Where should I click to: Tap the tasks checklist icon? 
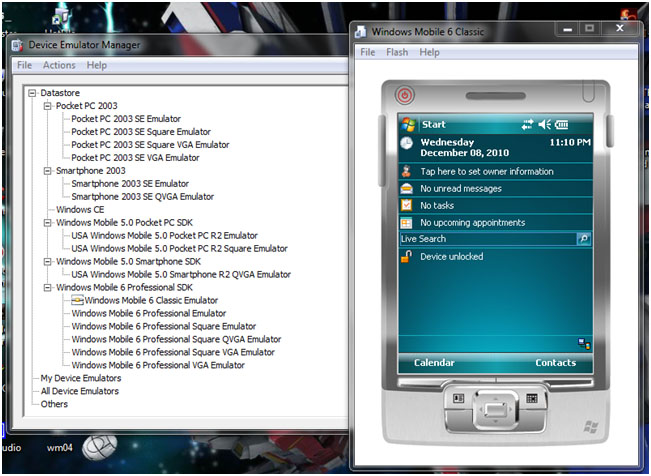(x=406, y=205)
